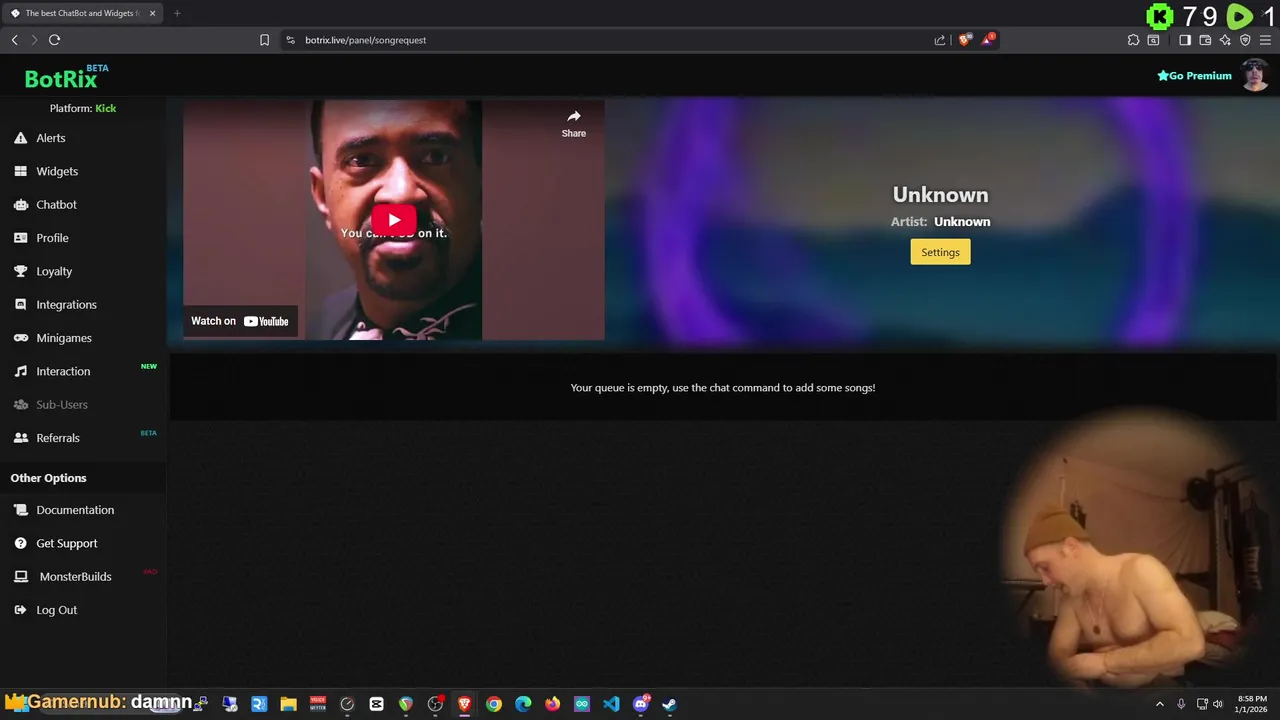Viewport: 1280px width, 720px height.
Task: Click the Get Support question icon
Action: click(x=20, y=543)
